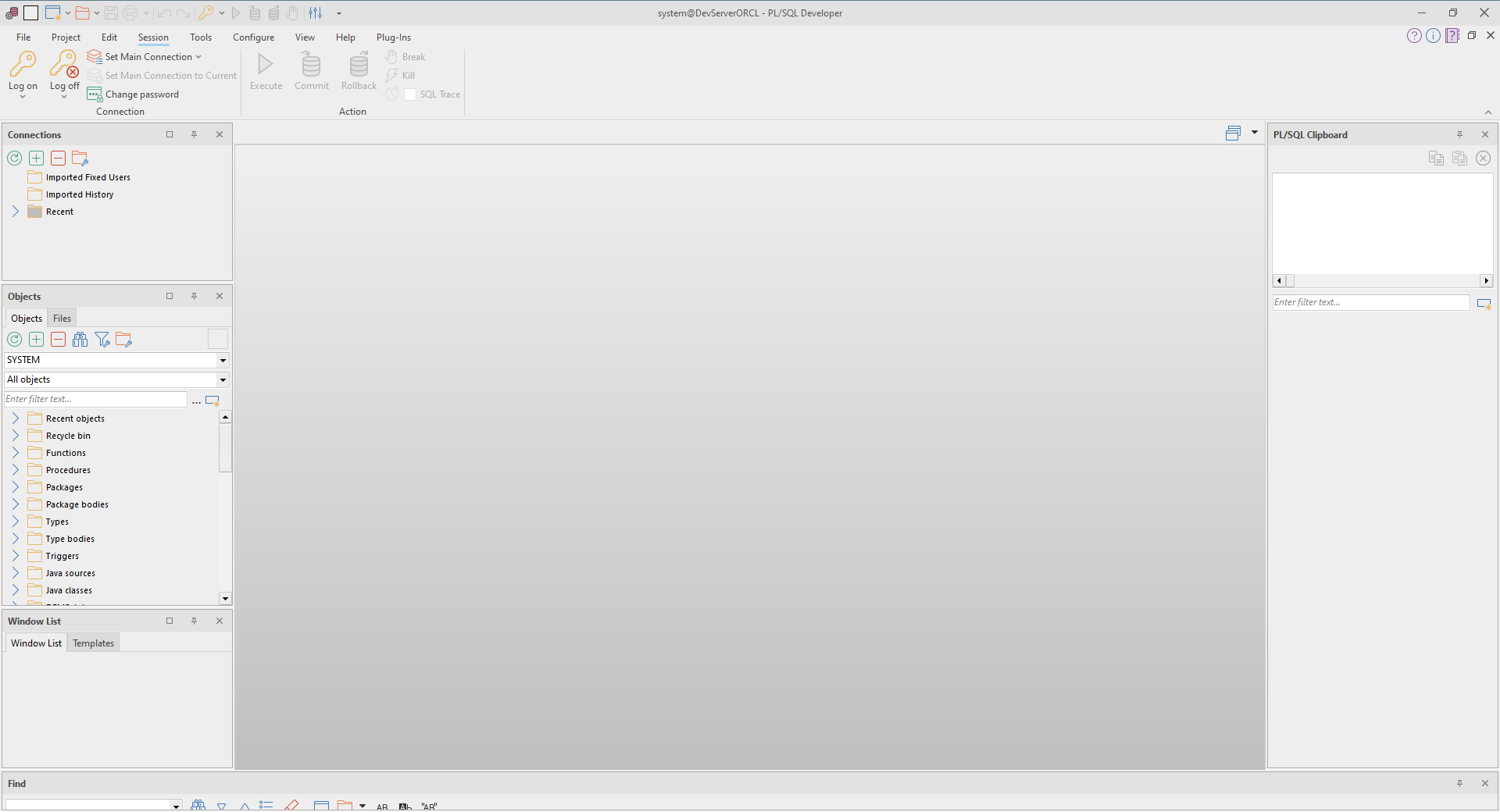Viewport: 1500px width, 812px height.
Task: Open the Help ribbon tab
Action: (x=345, y=37)
